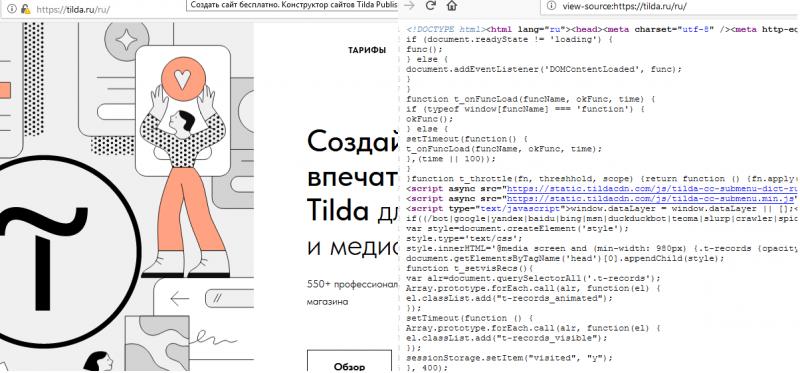
Task: Click the bot user-agent regex source line
Action: (x=602, y=218)
